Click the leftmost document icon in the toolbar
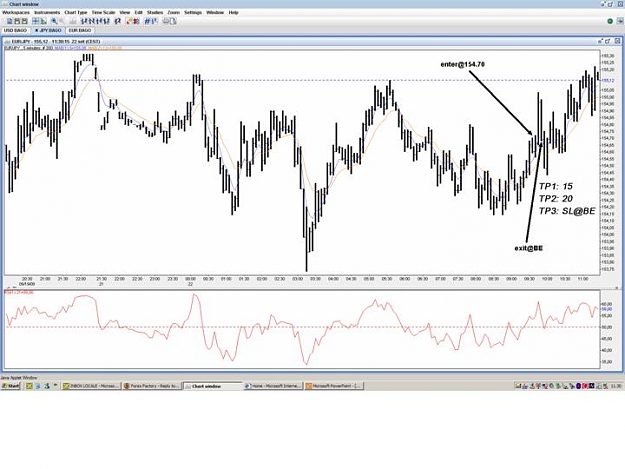 (10, 21)
